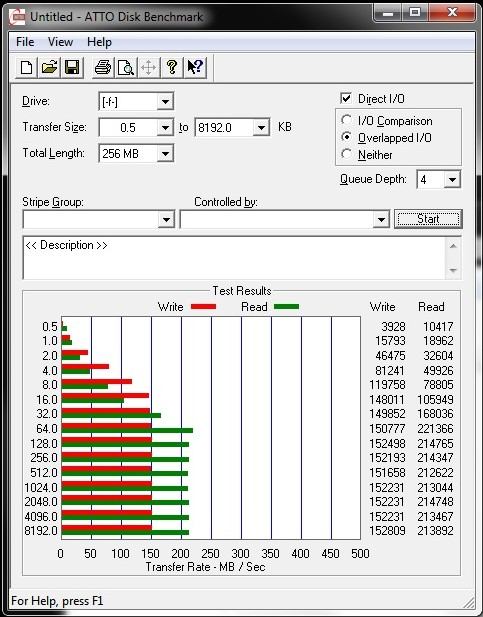Click the Print toolbar icon
483x617 pixels.
(x=103, y=67)
